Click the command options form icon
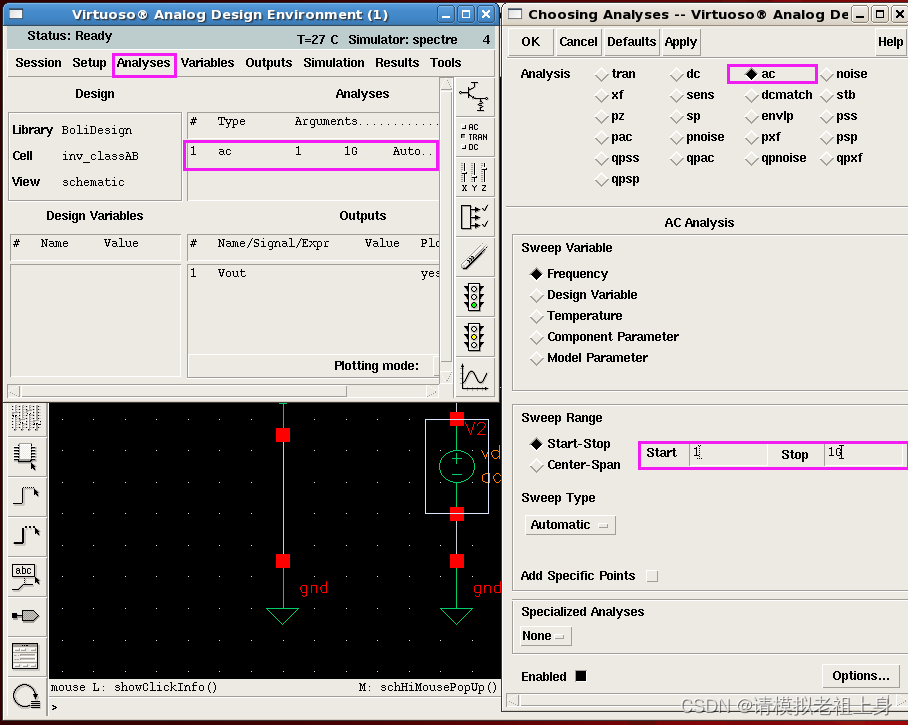The image size is (908, 725). (x=26, y=656)
